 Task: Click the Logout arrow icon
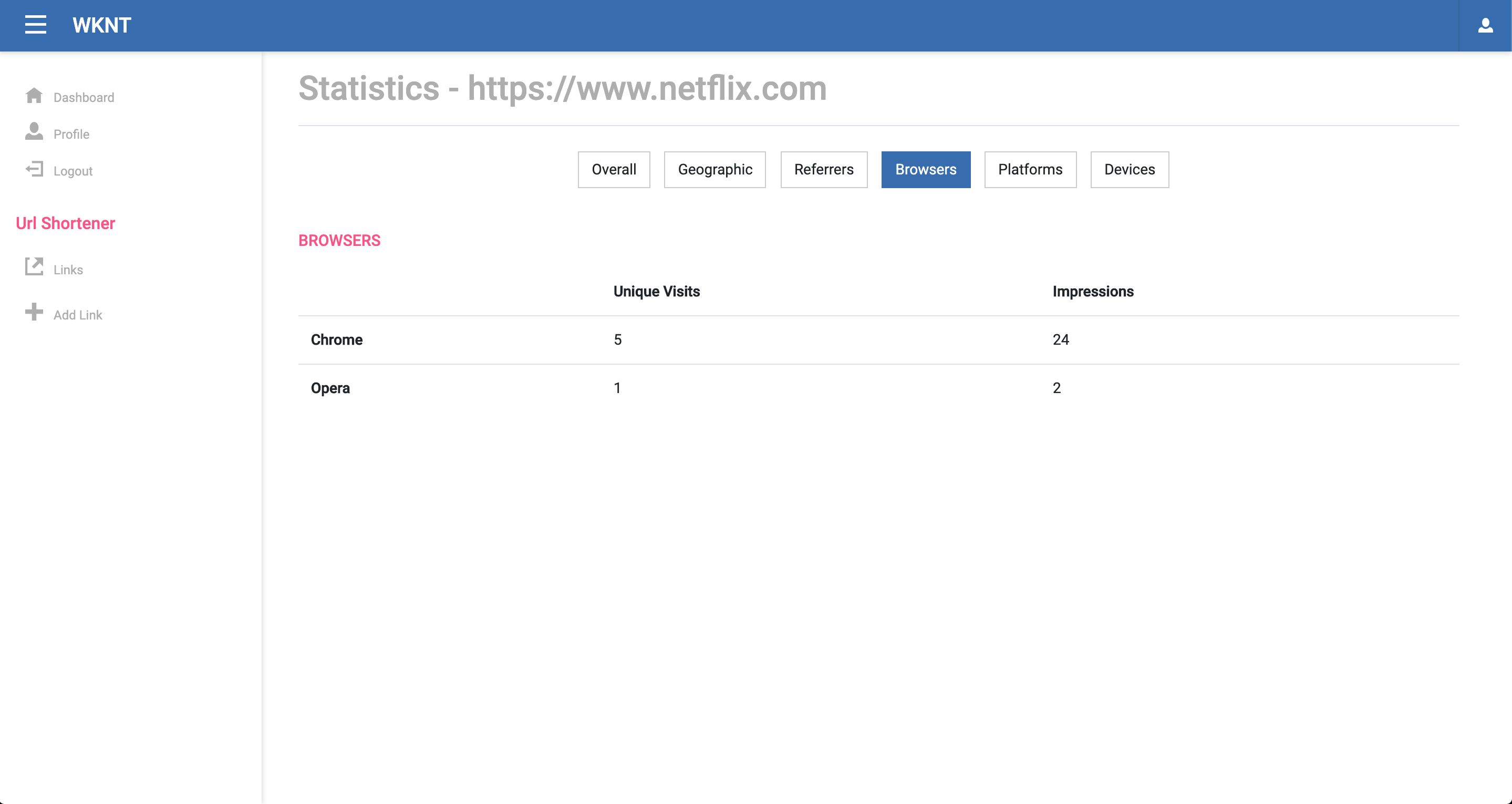tap(34, 170)
